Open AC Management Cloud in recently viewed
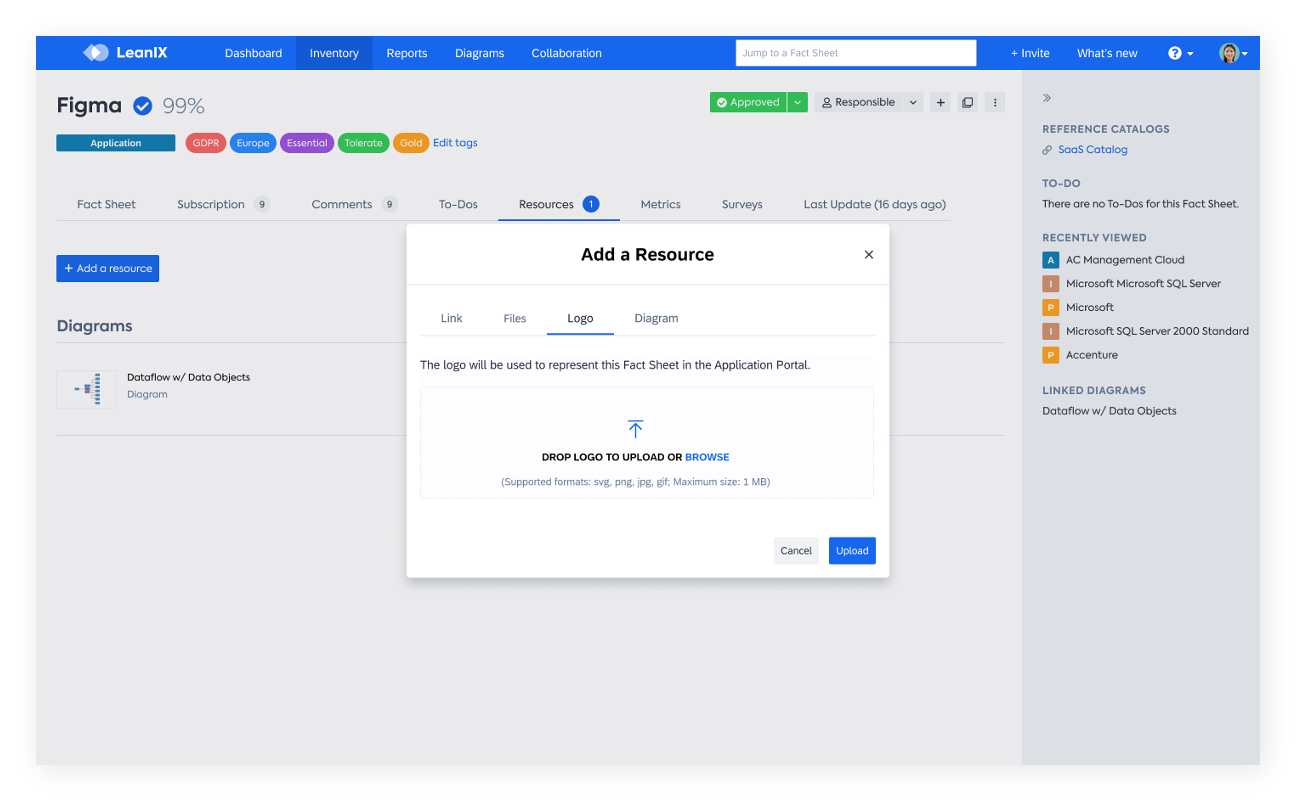 point(1125,260)
